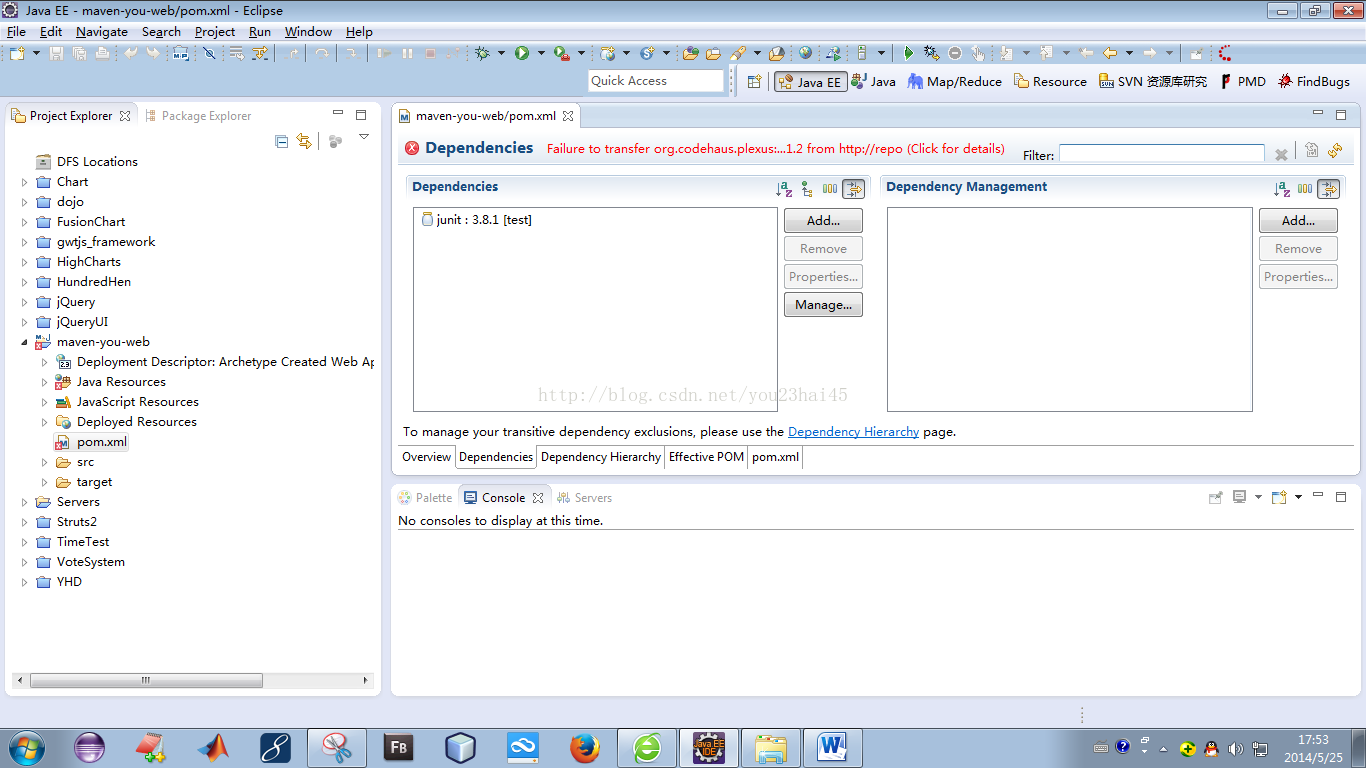Select junit : 3.8.1 [test] dependency
Viewport: 1366px width, 768px height.
tap(477, 220)
